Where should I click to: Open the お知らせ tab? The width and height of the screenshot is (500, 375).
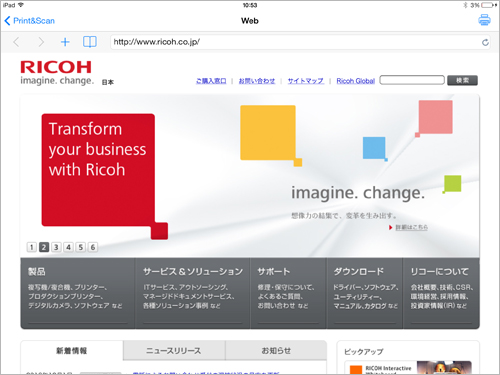click(276, 350)
